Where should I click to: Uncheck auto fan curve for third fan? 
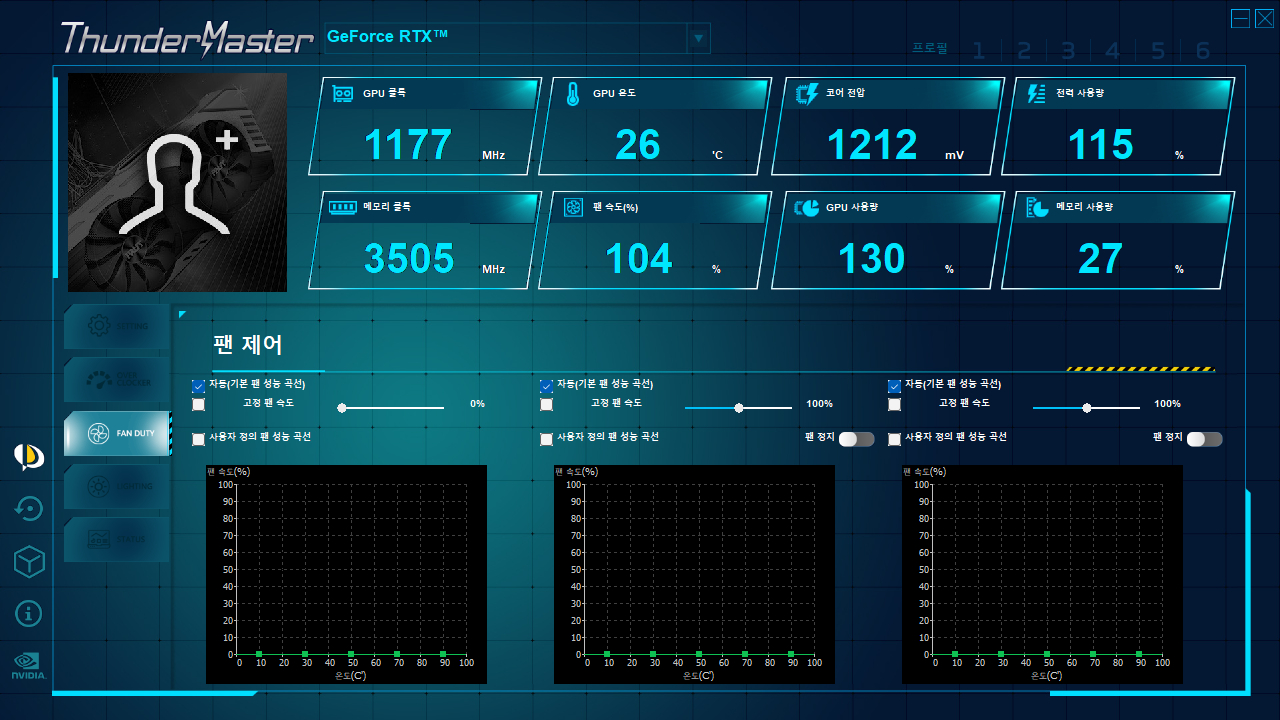(894, 386)
